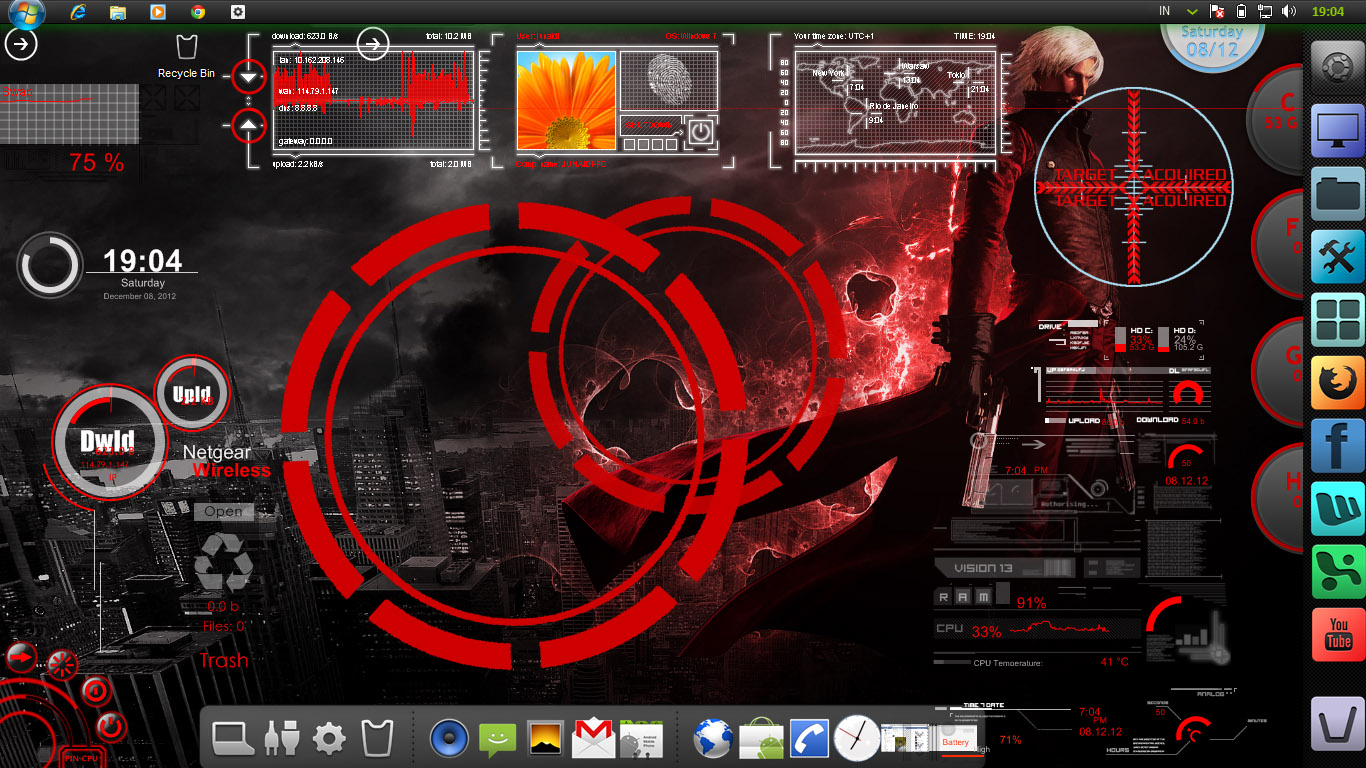Click the Upld upload gauge circle

[192, 392]
